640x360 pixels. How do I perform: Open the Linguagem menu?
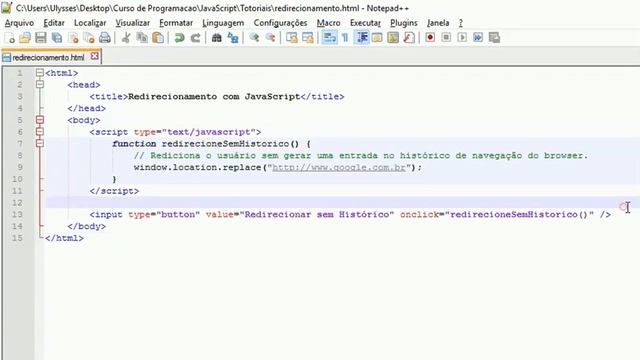[223, 23]
